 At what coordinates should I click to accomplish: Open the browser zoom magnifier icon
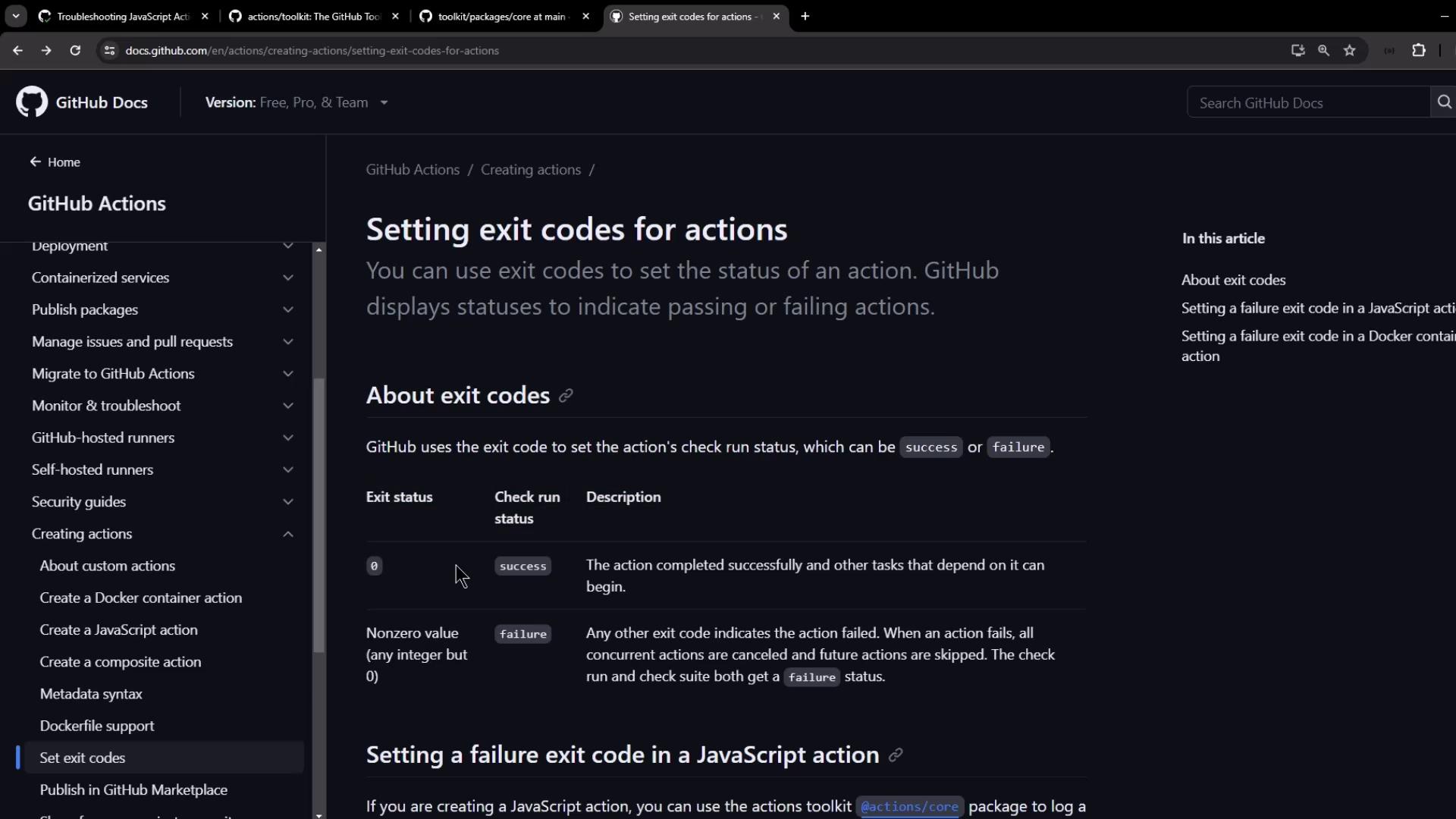1323,51
